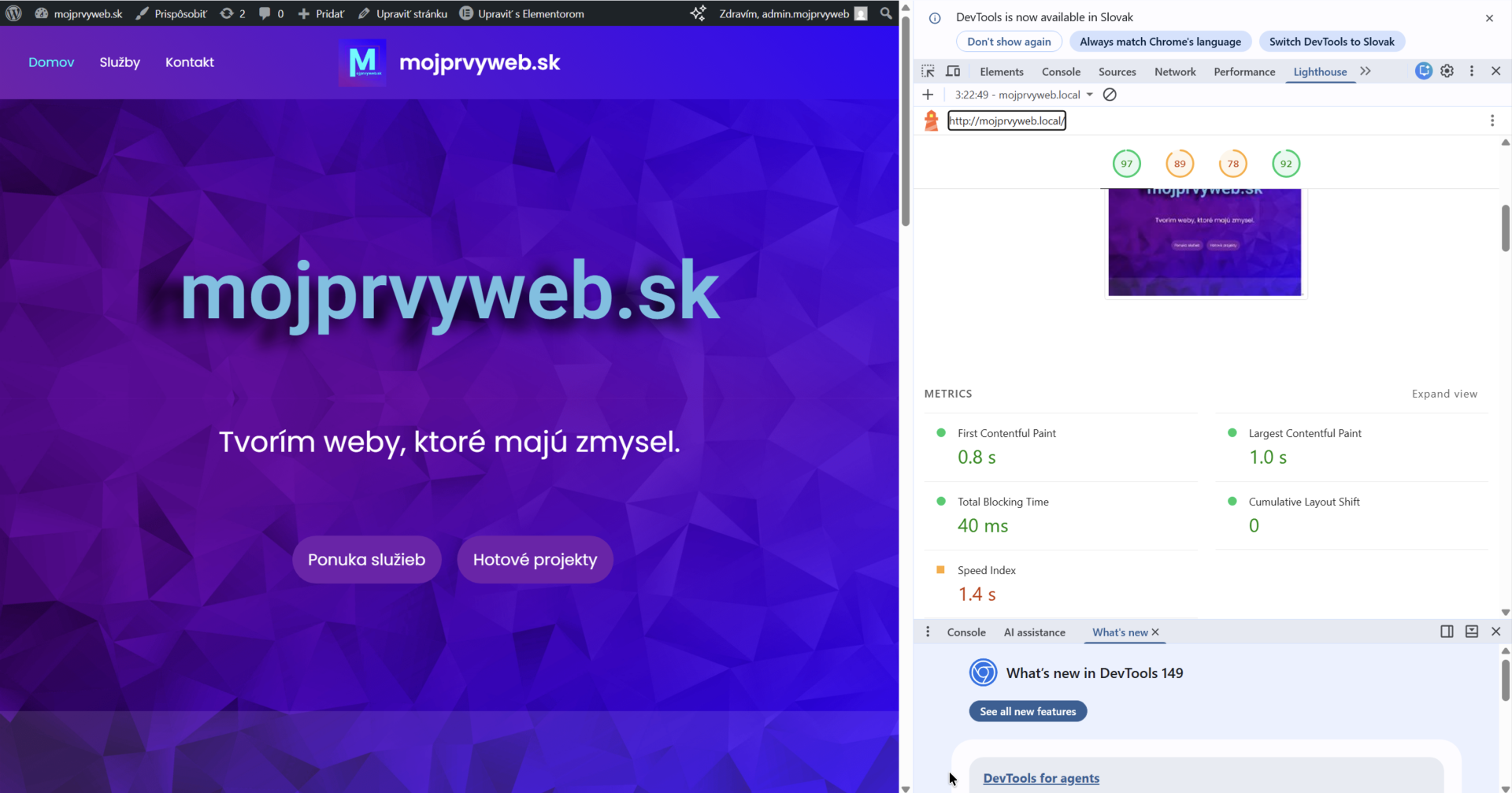Open the Network tab
This screenshot has width=1512, height=793.
[x=1175, y=72]
